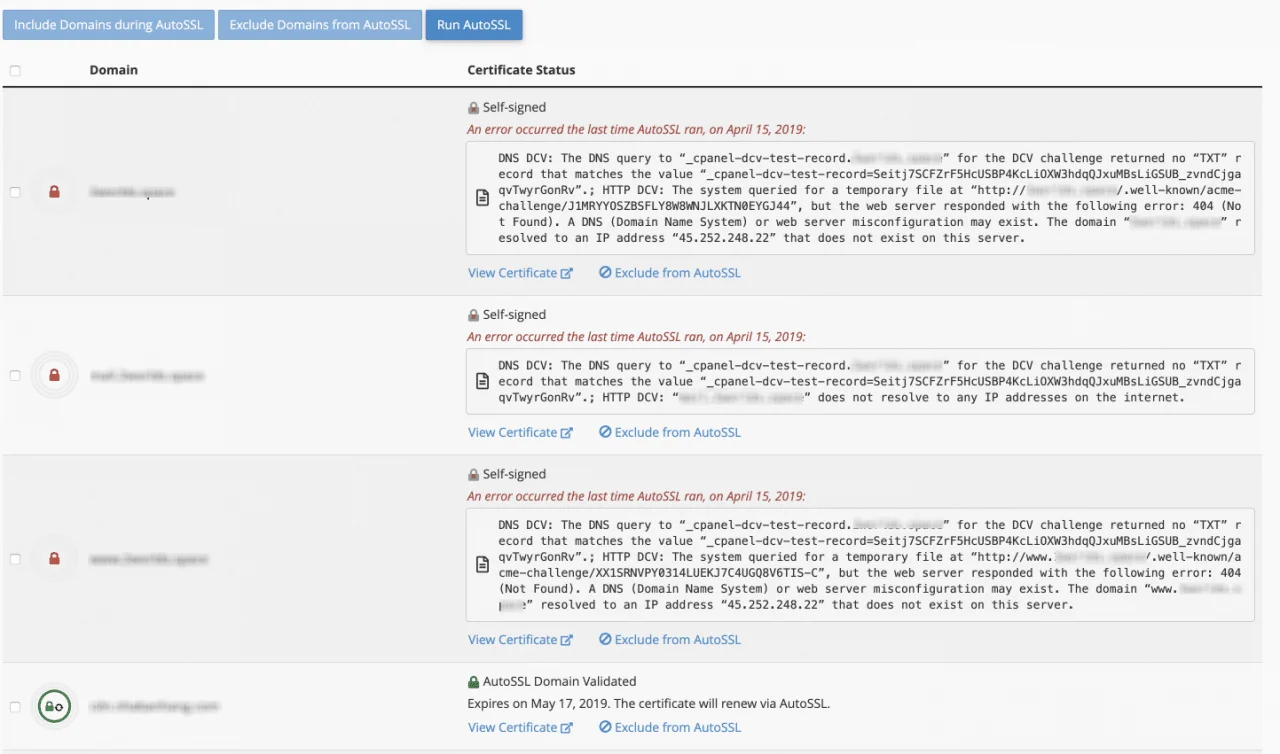Click the lock icon beside AutoSSL Domain Validated
The height and width of the screenshot is (754, 1280).
pyautogui.click(x=474, y=682)
